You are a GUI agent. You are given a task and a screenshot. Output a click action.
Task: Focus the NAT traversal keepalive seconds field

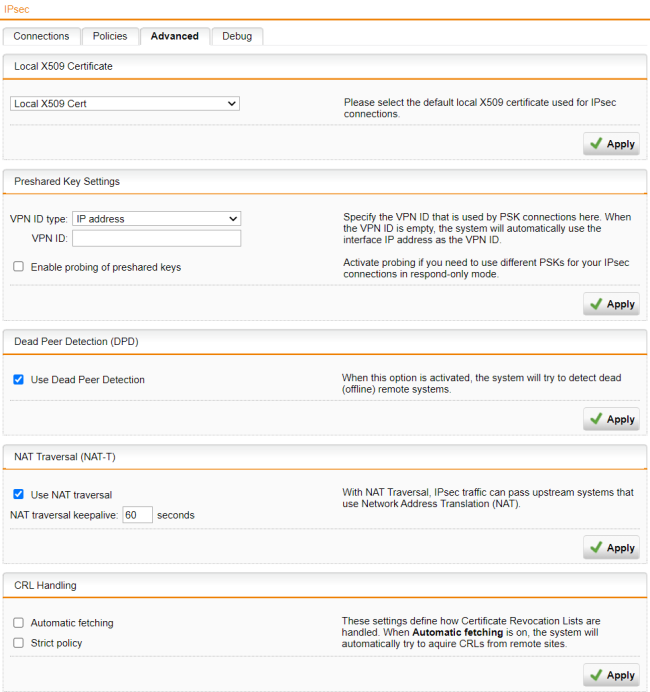[x=138, y=515]
